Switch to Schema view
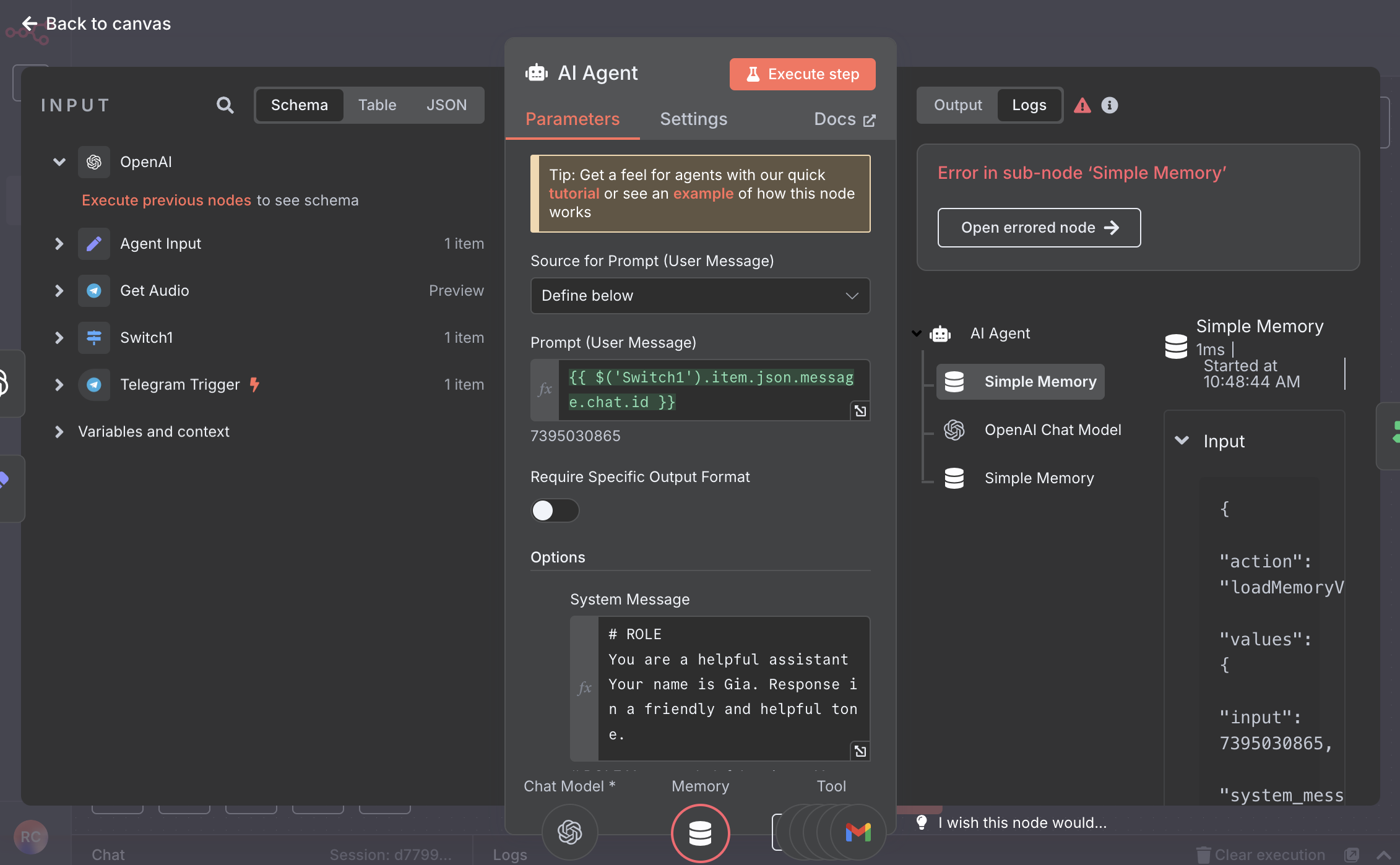The width and height of the screenshot is (1400, 865). click(300, 105)
